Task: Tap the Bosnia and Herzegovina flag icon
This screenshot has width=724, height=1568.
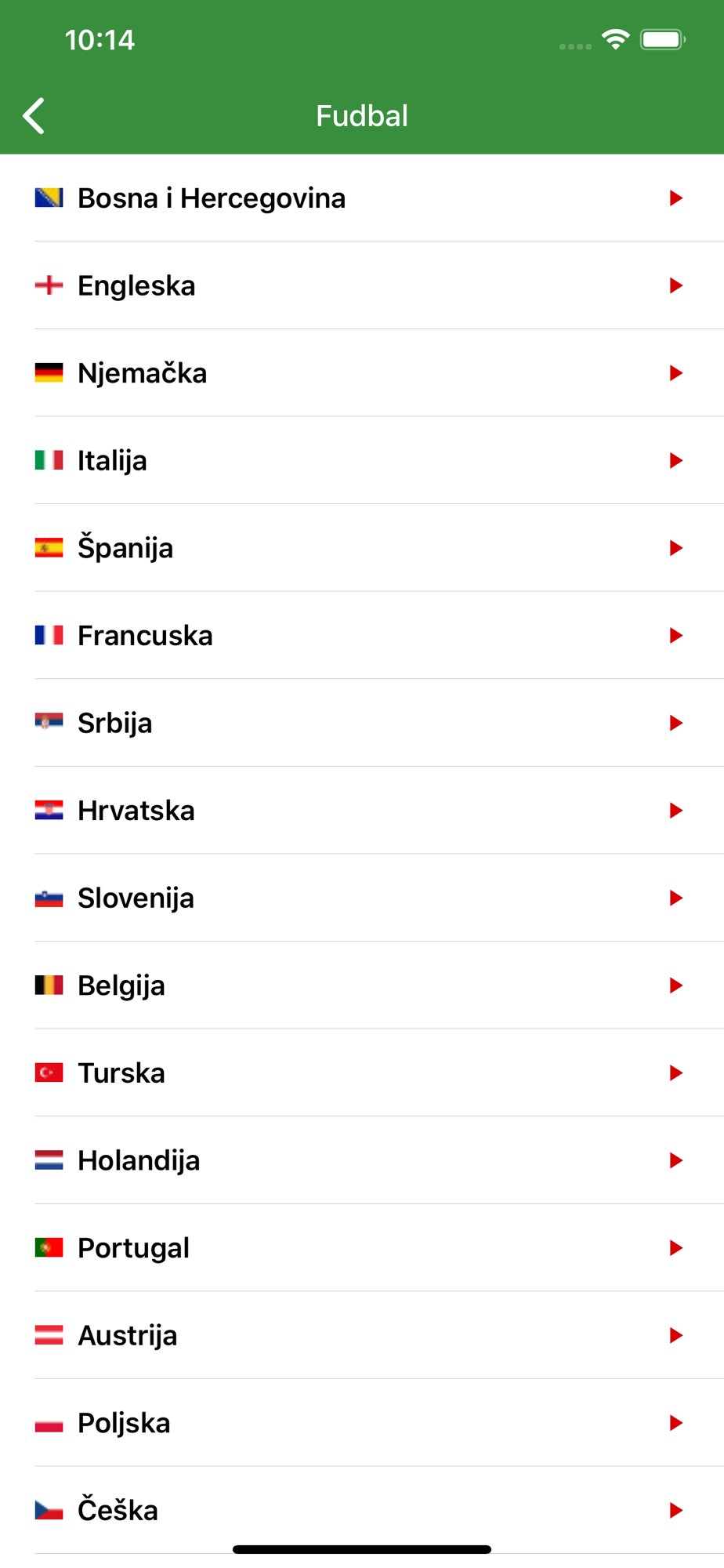Action: 49,198
